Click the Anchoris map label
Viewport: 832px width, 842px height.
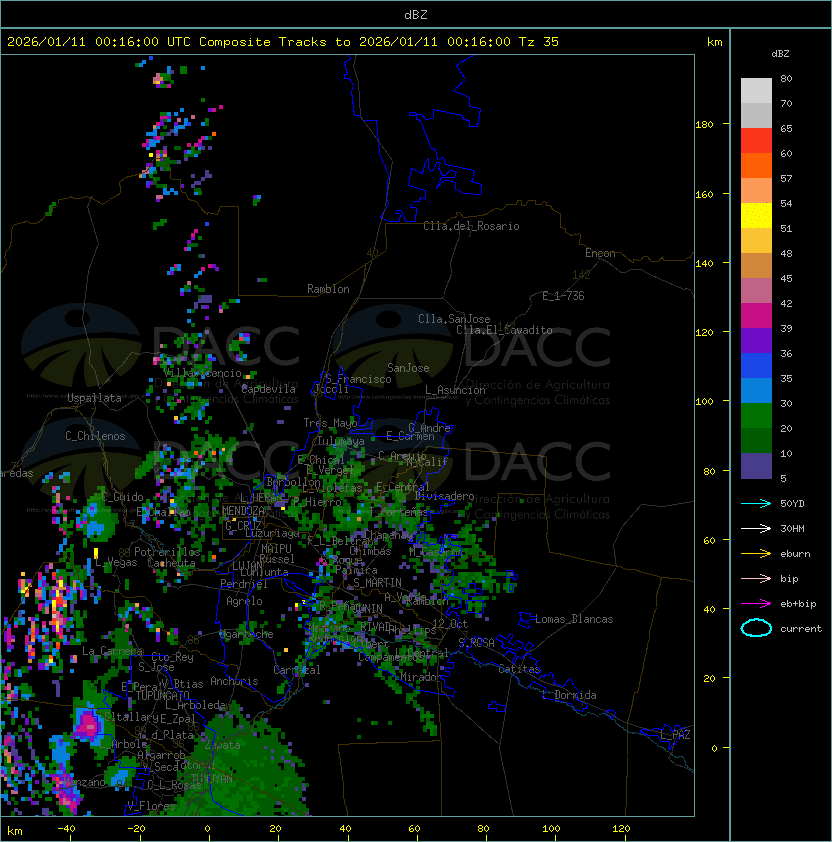234,681
